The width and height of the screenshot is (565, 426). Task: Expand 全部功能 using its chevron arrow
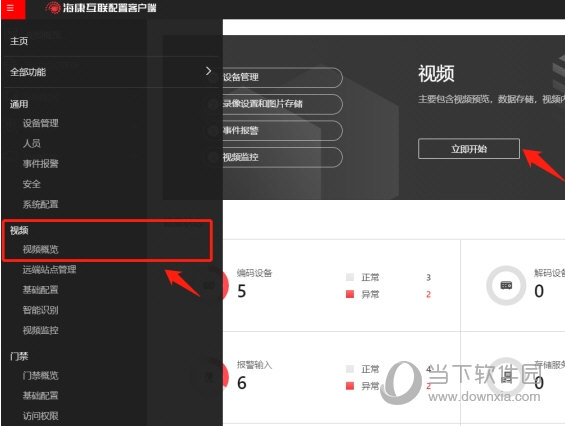[208, 71]
